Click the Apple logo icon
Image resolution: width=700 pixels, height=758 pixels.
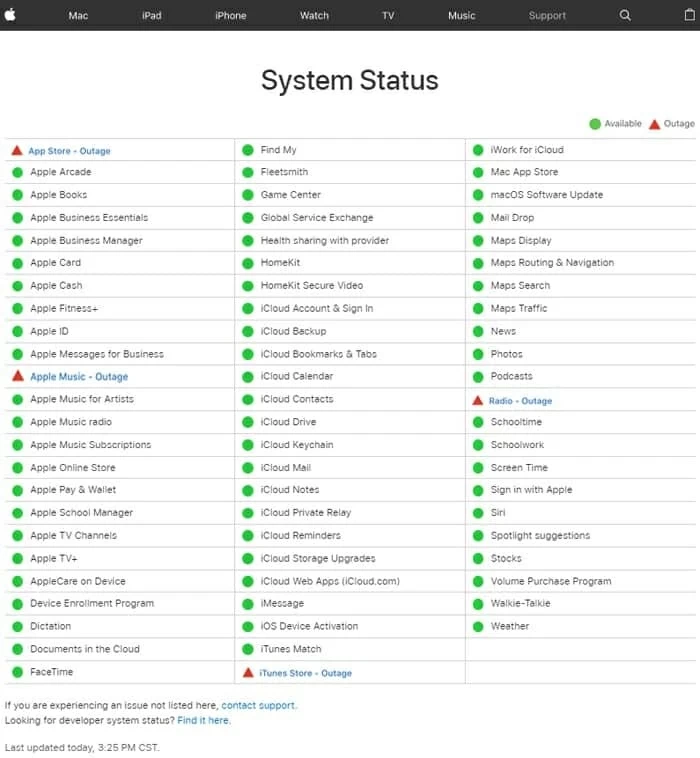coord(10,14)
